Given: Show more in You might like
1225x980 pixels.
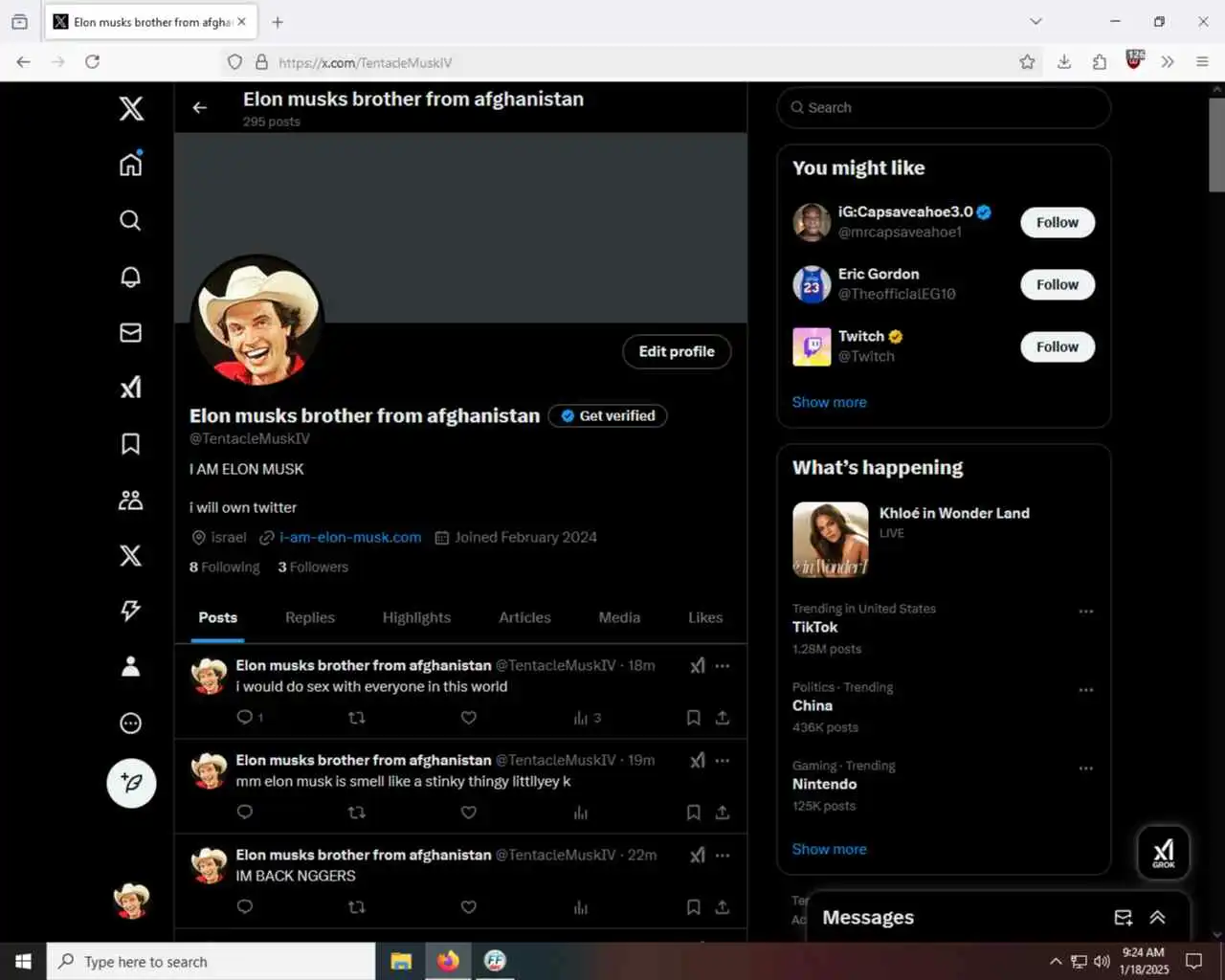Looking at the screenshot, I should coord(830,402).
